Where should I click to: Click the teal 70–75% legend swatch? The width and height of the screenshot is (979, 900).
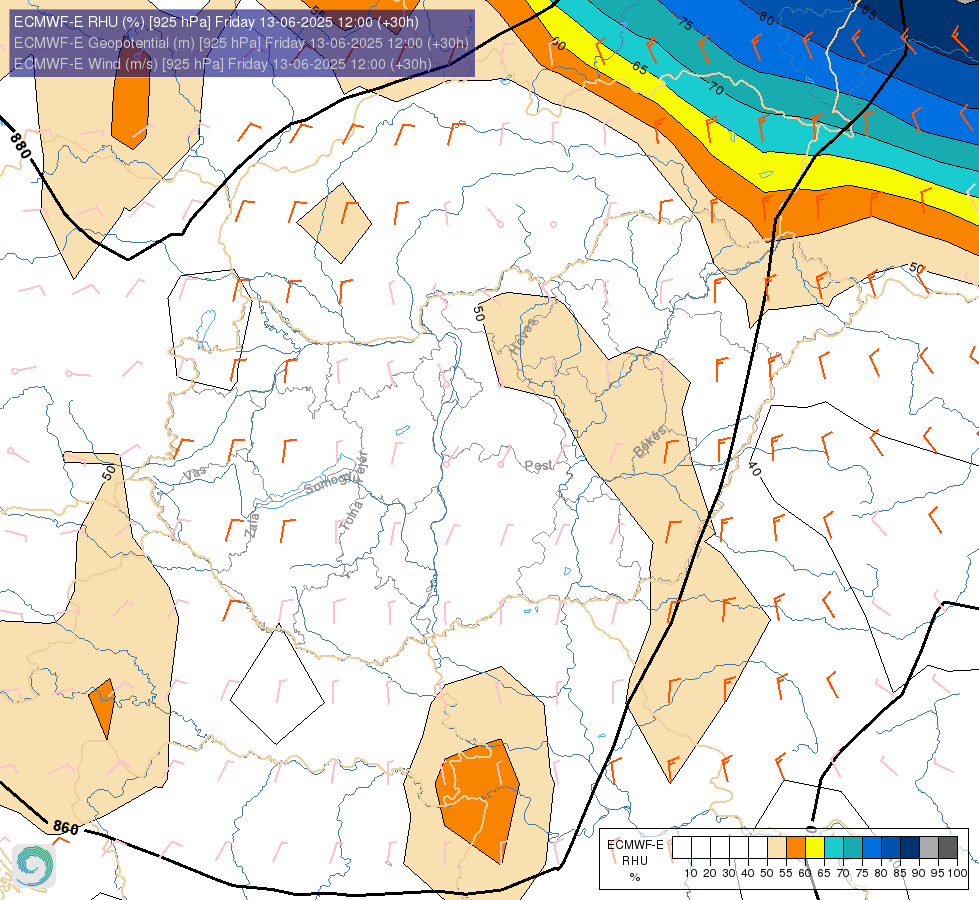click(853, 848)
